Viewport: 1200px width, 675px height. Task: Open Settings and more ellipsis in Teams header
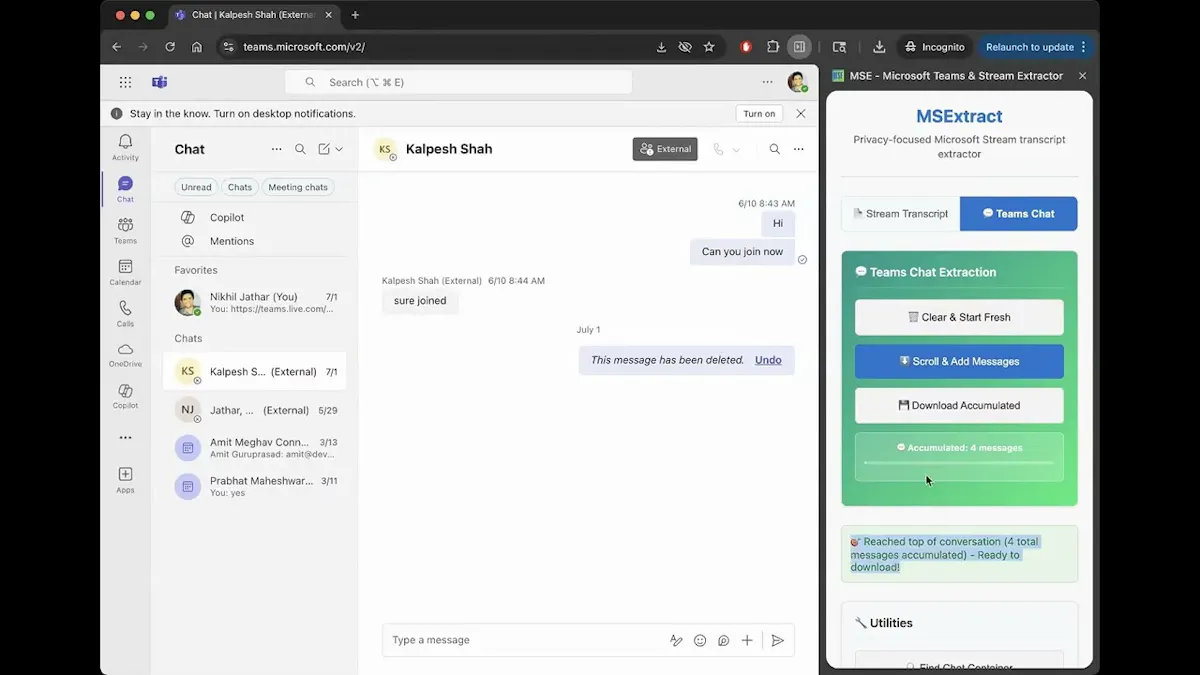click(767, 82)
